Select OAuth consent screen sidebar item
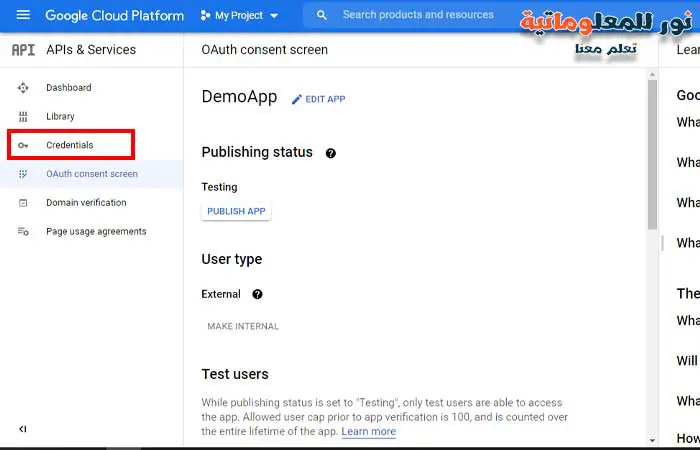 coord(92,174)
